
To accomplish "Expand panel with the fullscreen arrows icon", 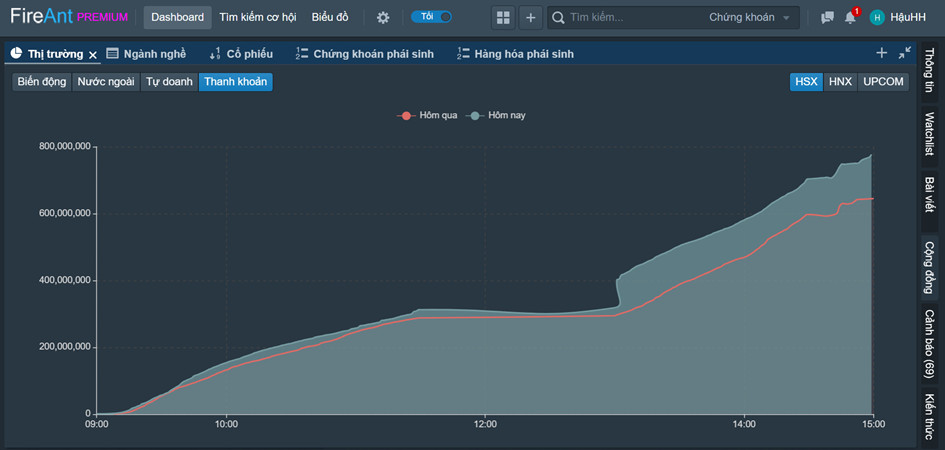I will coord(904,53).
